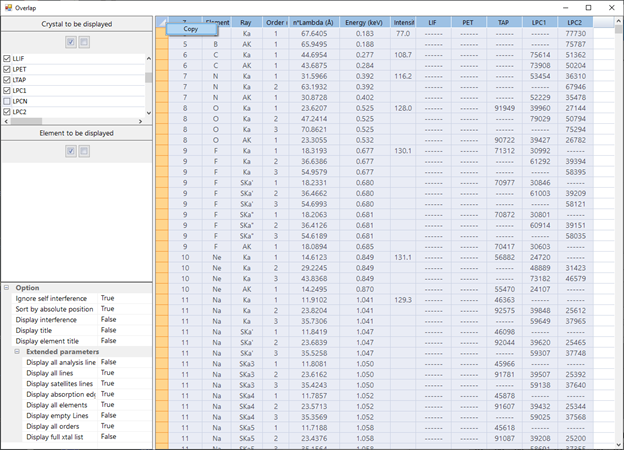Click the Overlap window title icon
The image size is (624, 450).
tap(8, 7)
